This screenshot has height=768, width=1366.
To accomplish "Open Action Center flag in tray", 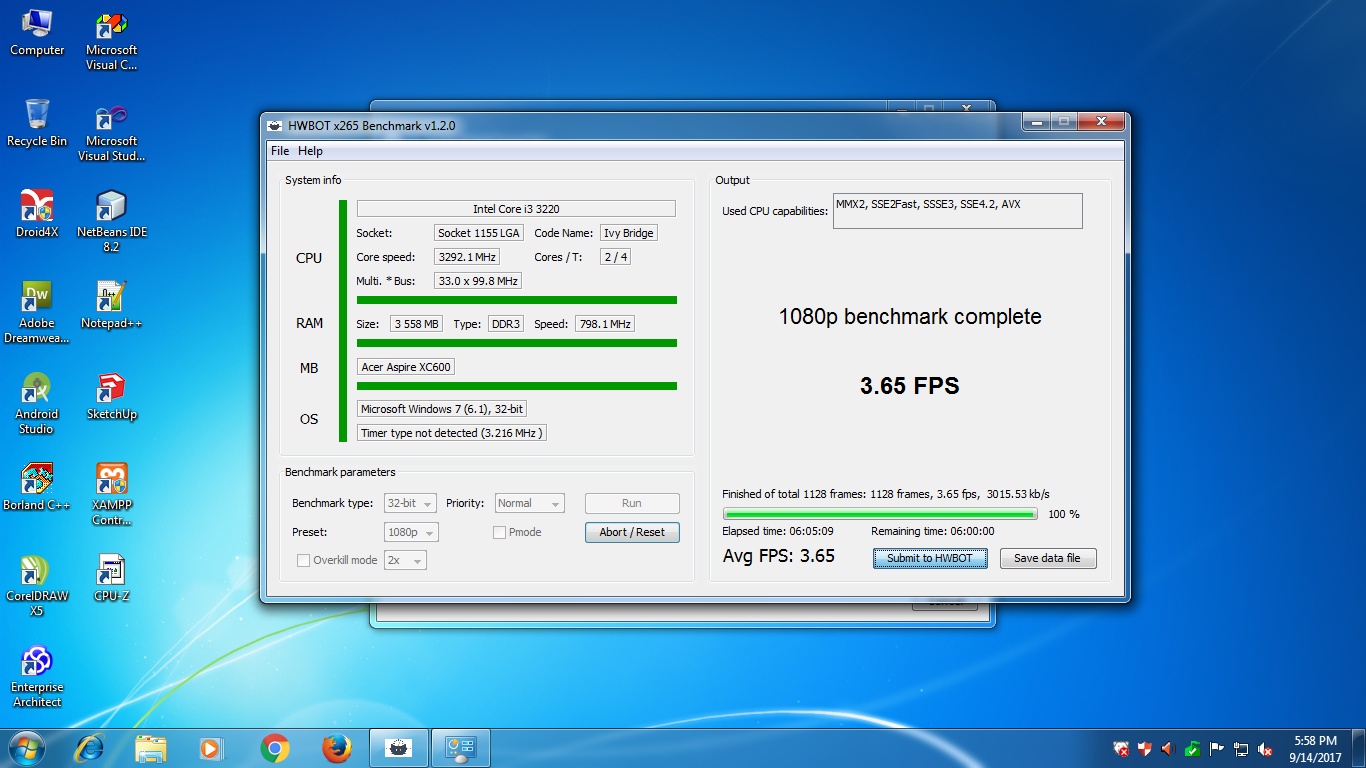I will 1217,749.
